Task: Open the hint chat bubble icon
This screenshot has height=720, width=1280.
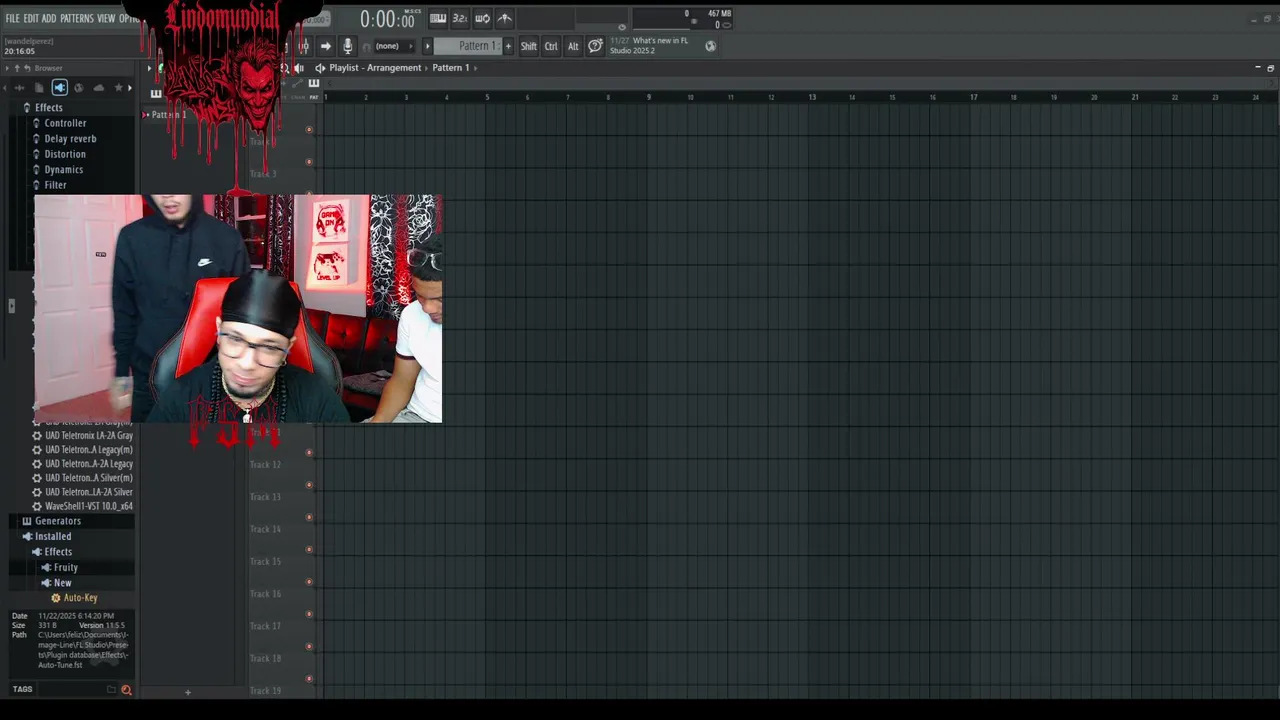Action: point(595,46)
